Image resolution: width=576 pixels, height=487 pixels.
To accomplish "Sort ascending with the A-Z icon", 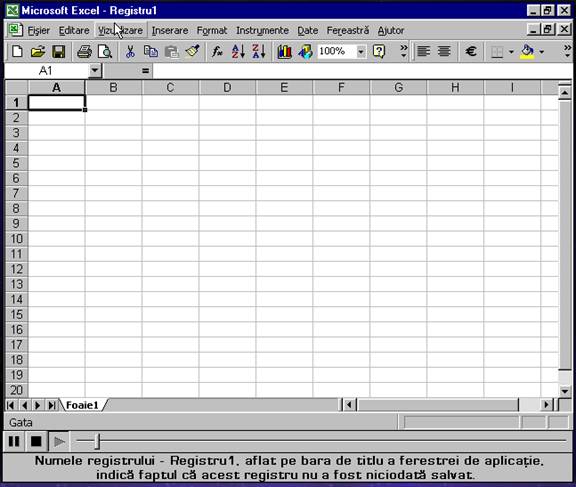I will point(238,51).
